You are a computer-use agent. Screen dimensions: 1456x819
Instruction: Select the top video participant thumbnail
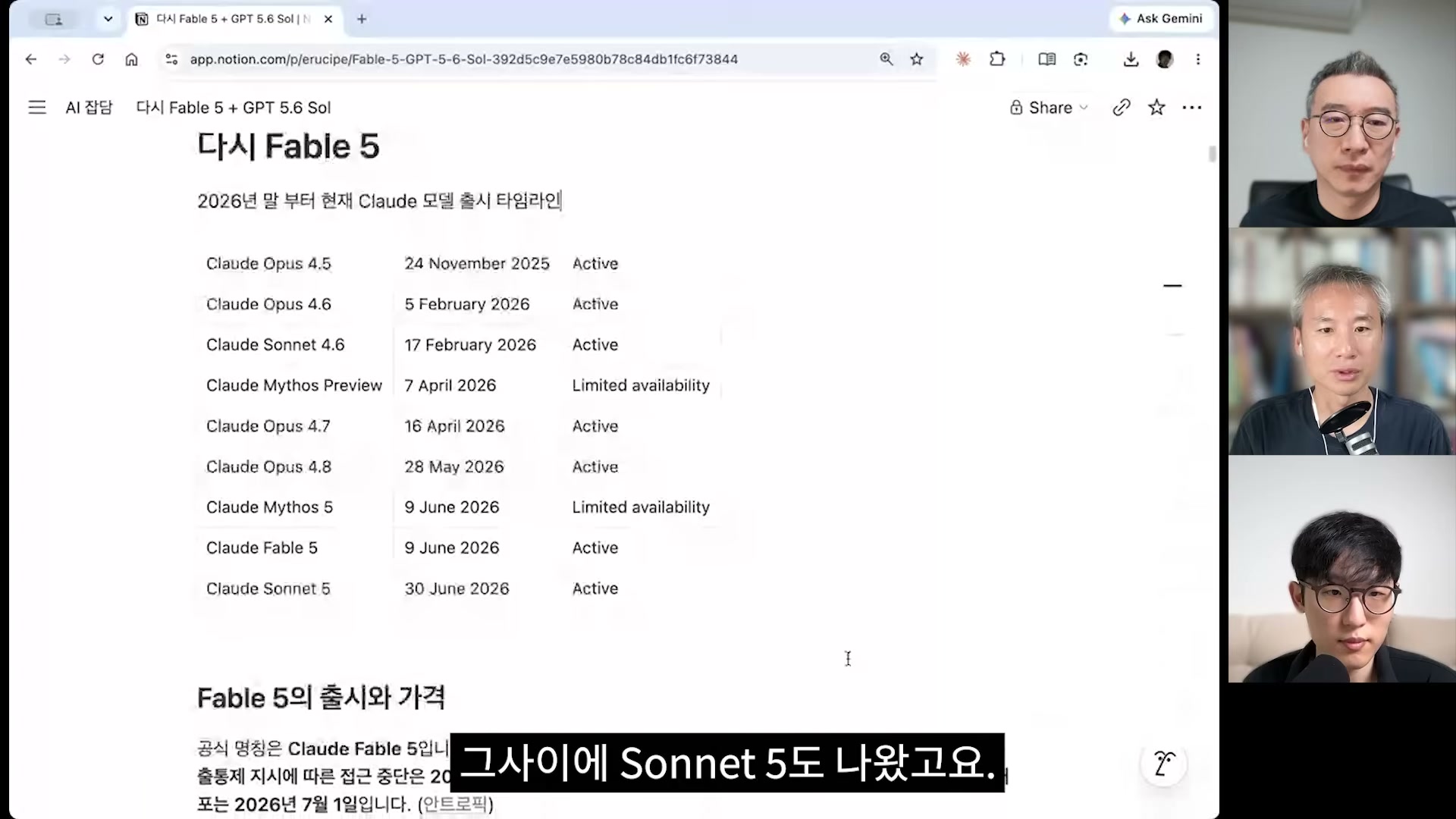tap(1342, 114)
